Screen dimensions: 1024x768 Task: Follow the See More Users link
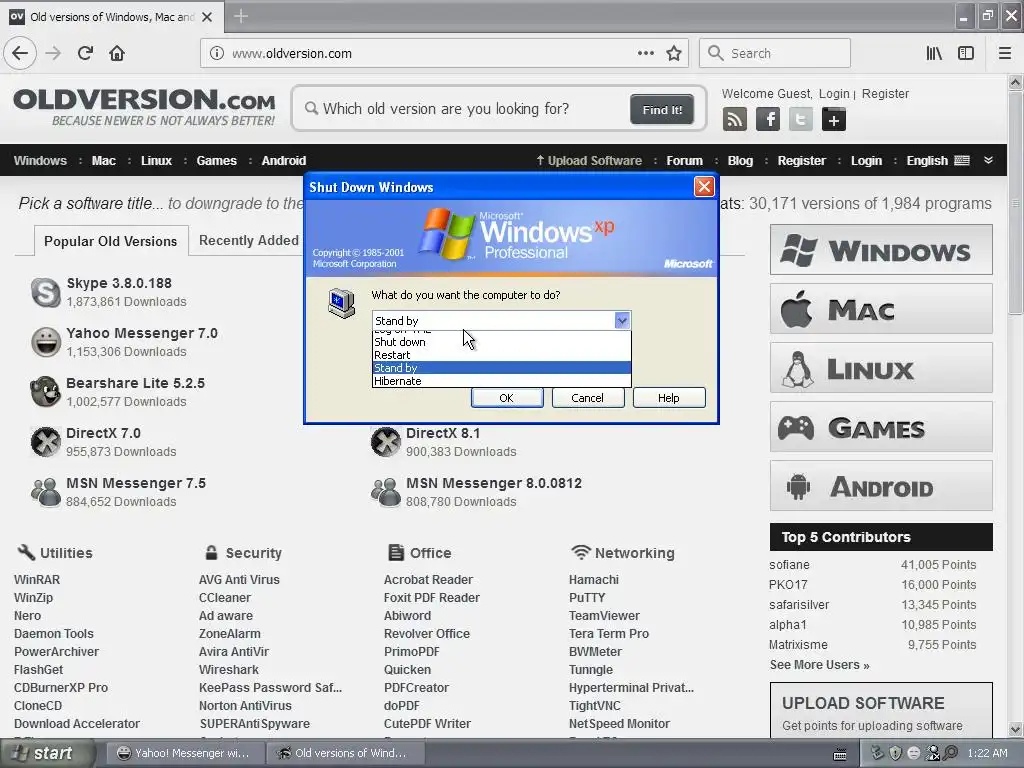point(819,665)
